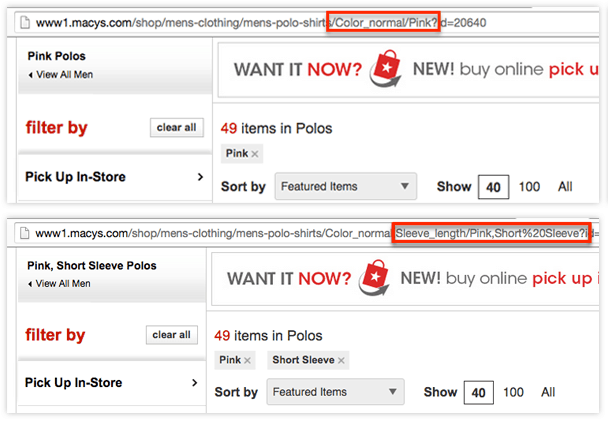
Task: Show 100 items in the top page
Action: [529, 187]
